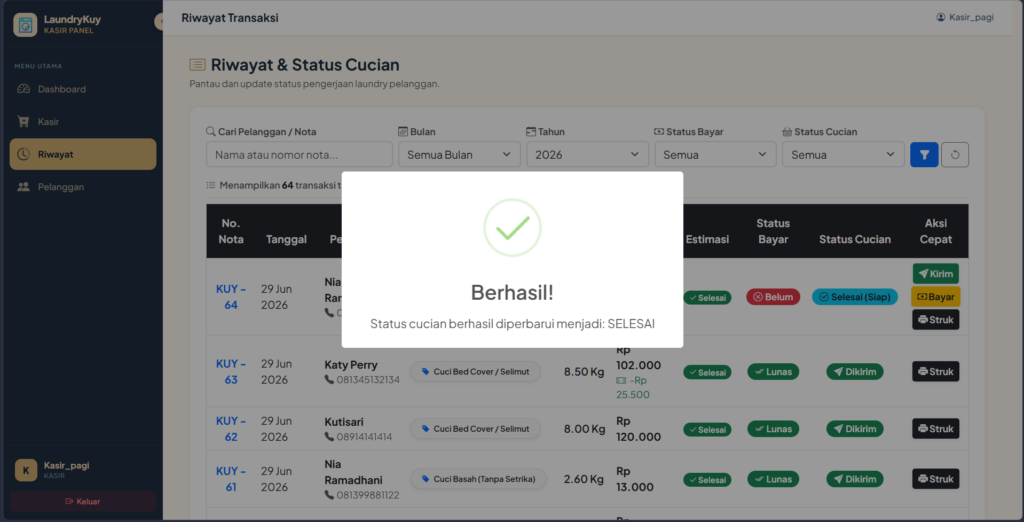Select the Riwayat sidebar item

click(x=83, y=154)
